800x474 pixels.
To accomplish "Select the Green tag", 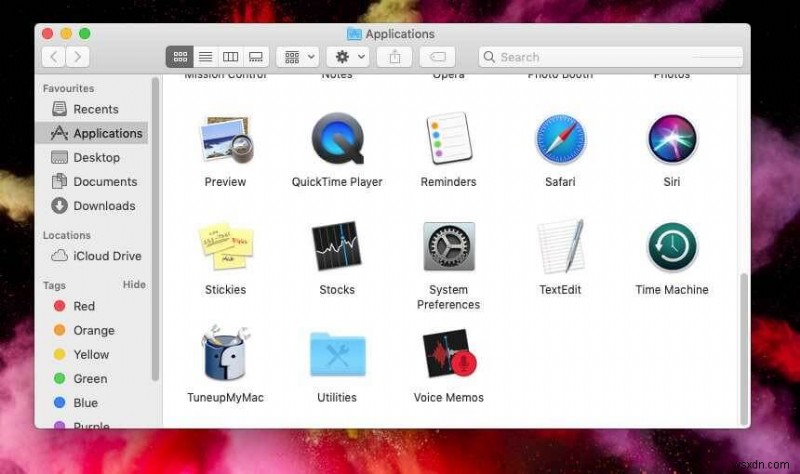I will pos(92,379).
